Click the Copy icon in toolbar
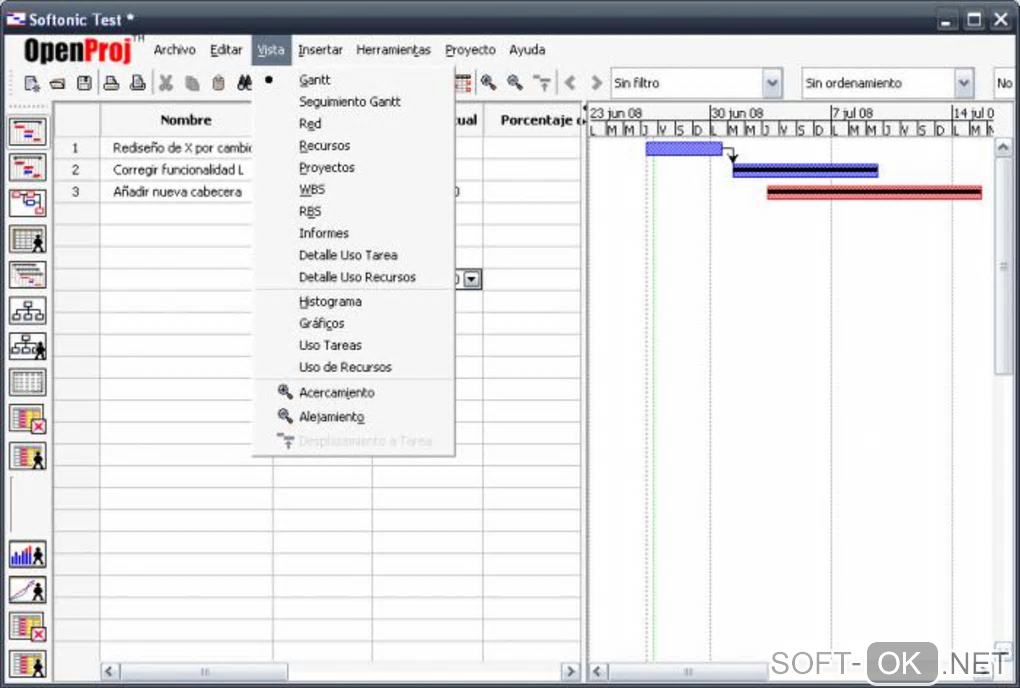 (x=192, y=83)
